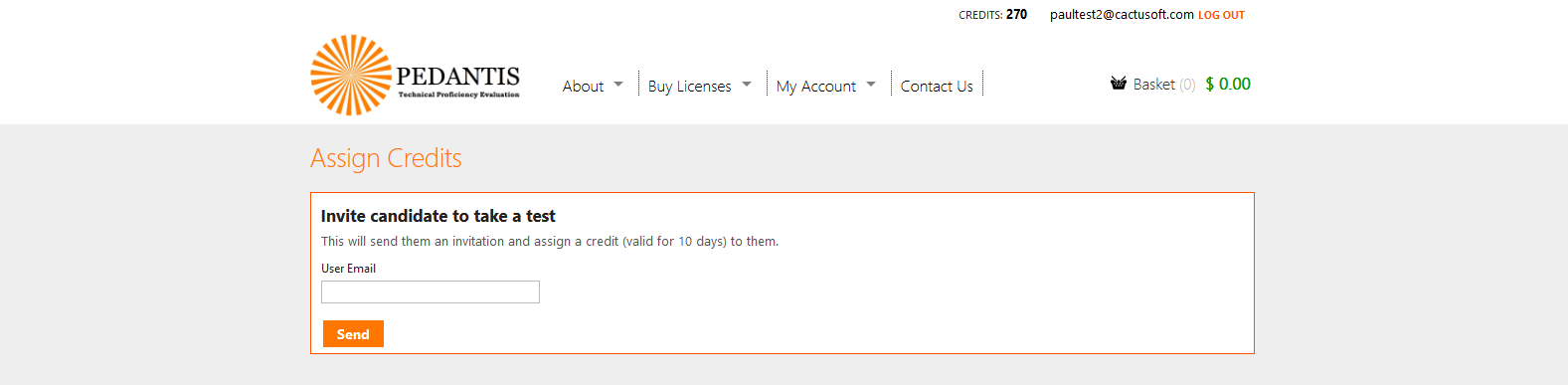Viewport: 1568px width, 385px height.
Task: Click the PEDANTIS brand name text
Action: (x=457, y=77)
